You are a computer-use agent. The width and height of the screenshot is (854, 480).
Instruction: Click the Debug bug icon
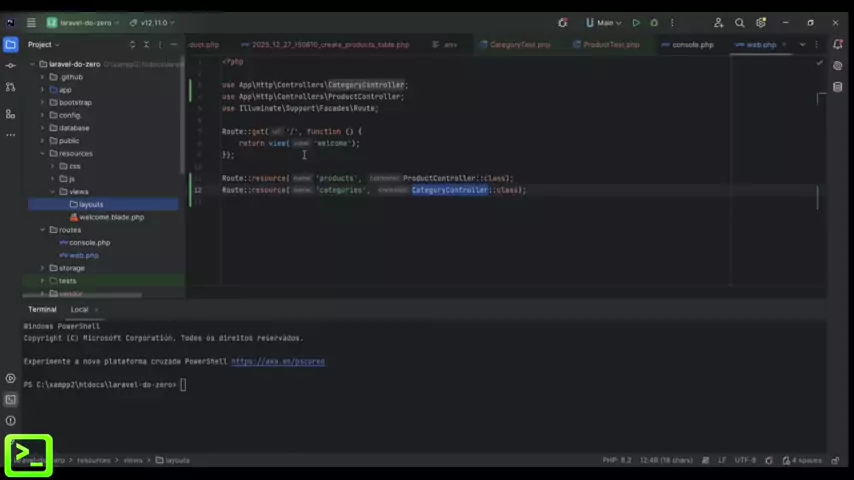[654, 22]
